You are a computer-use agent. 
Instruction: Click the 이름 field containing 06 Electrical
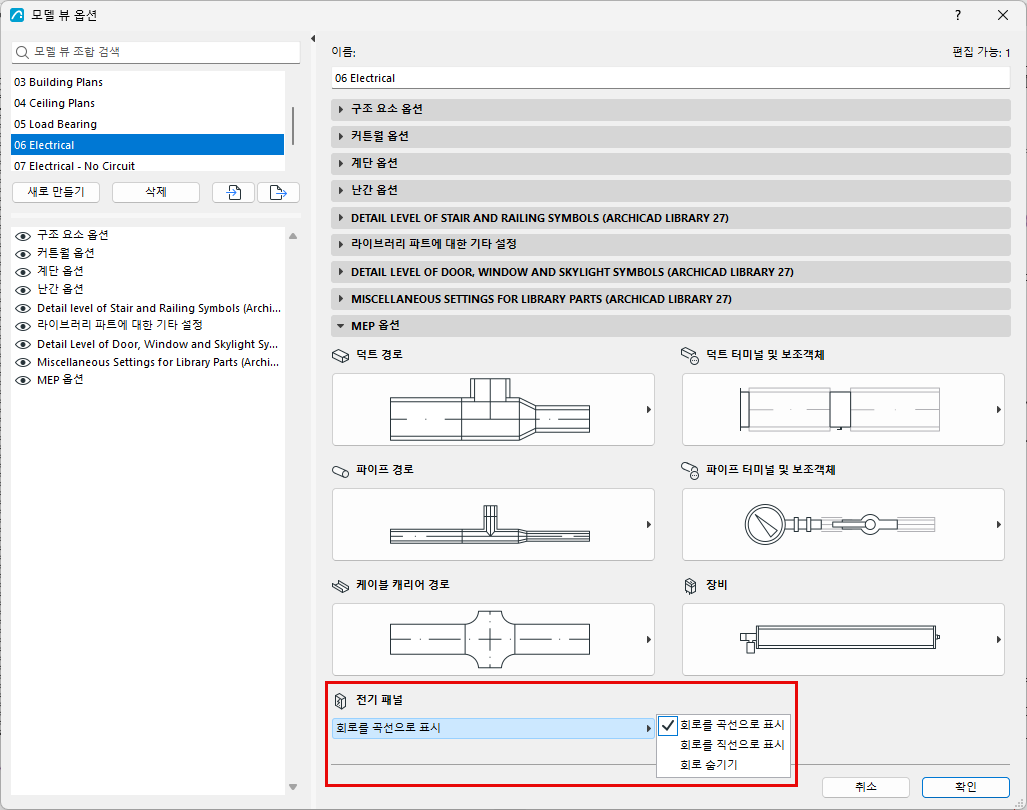(x=671, y=79)
